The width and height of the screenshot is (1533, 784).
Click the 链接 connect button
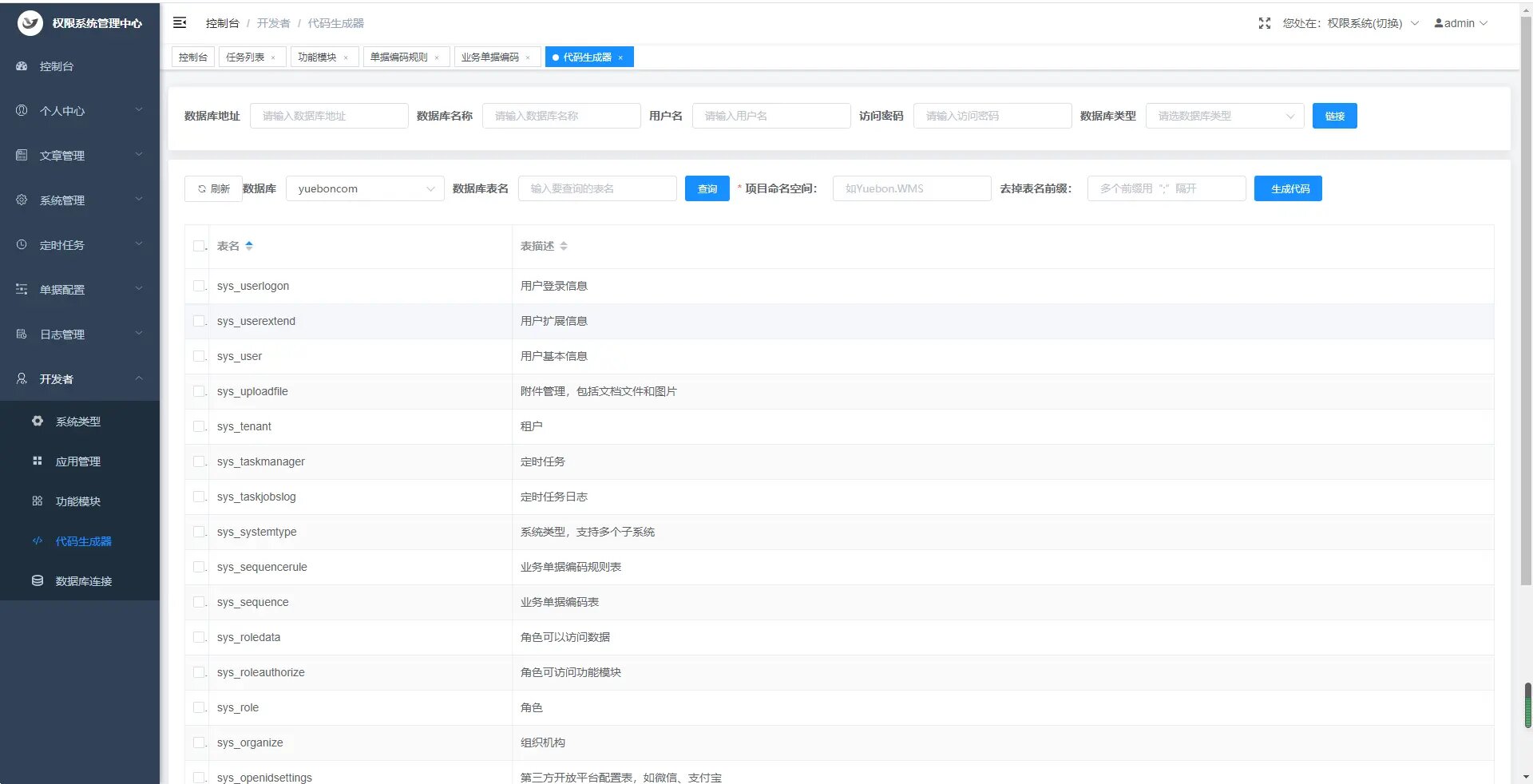pos(1334,116)
